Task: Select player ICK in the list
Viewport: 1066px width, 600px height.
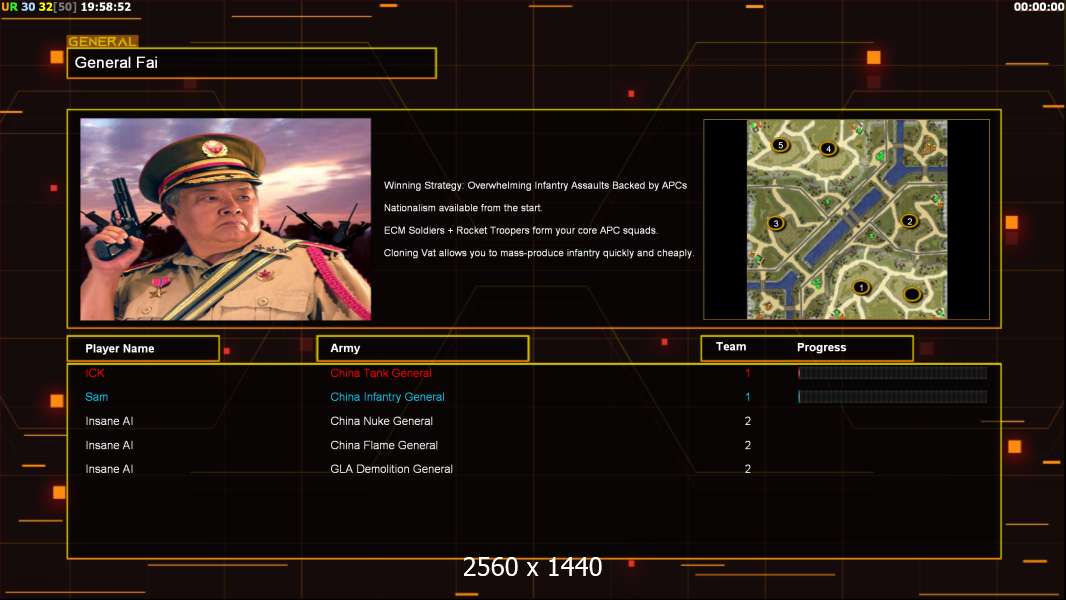Action: (95, 373)
